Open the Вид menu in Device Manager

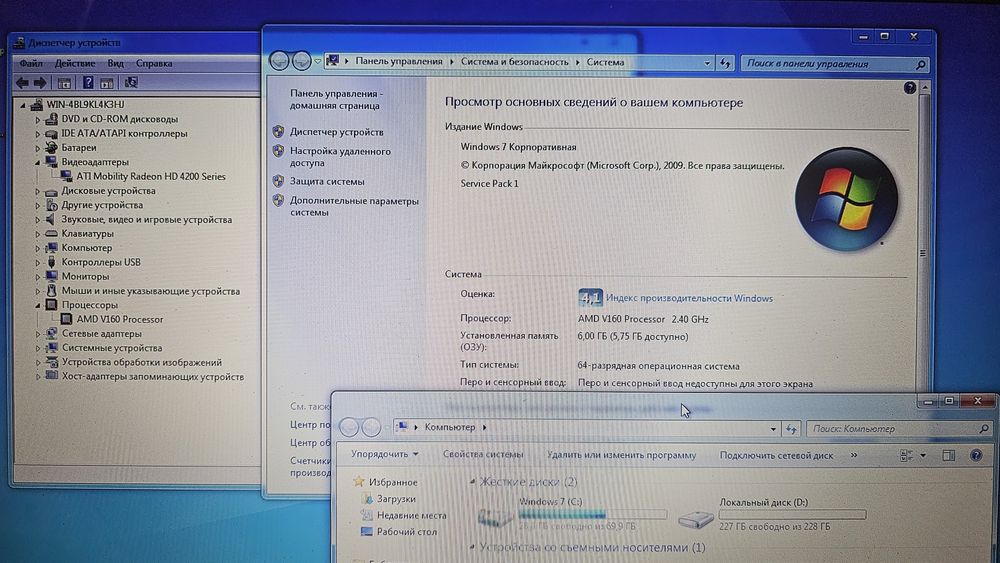pos(115,63)
